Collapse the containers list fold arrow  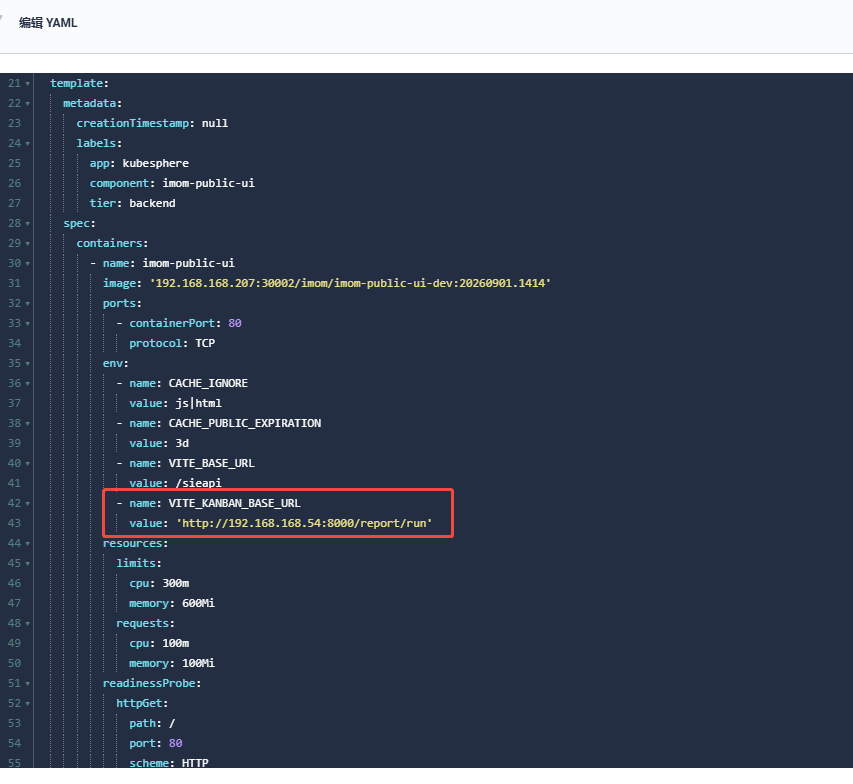pos(28,244)
